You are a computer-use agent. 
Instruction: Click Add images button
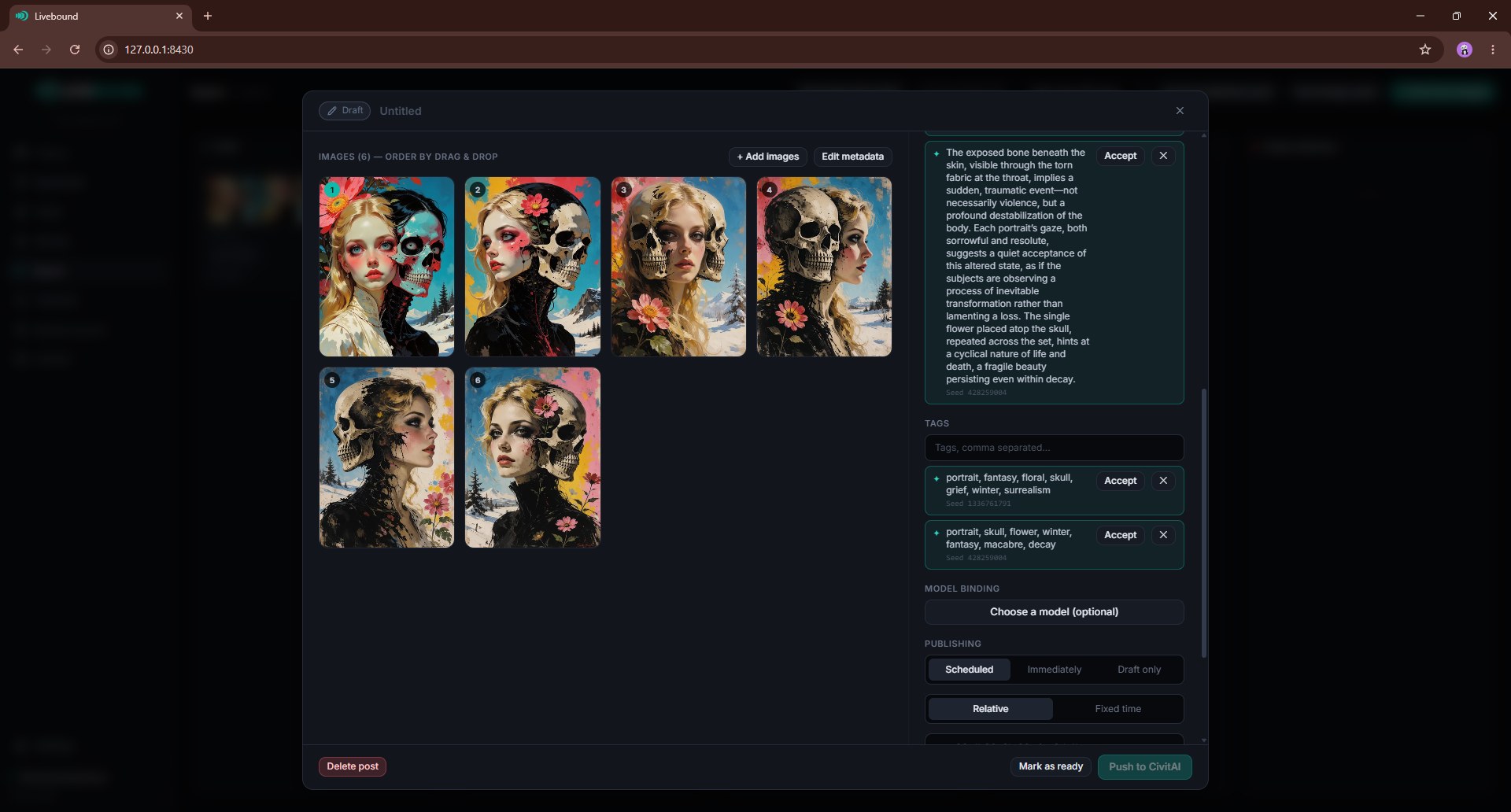(767, 157)
